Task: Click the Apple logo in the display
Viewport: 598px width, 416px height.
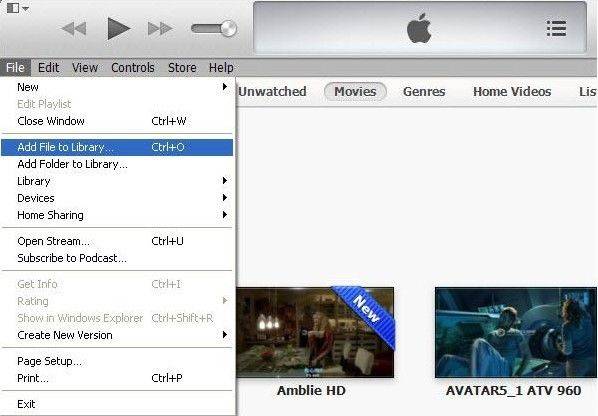Action: 419,28
